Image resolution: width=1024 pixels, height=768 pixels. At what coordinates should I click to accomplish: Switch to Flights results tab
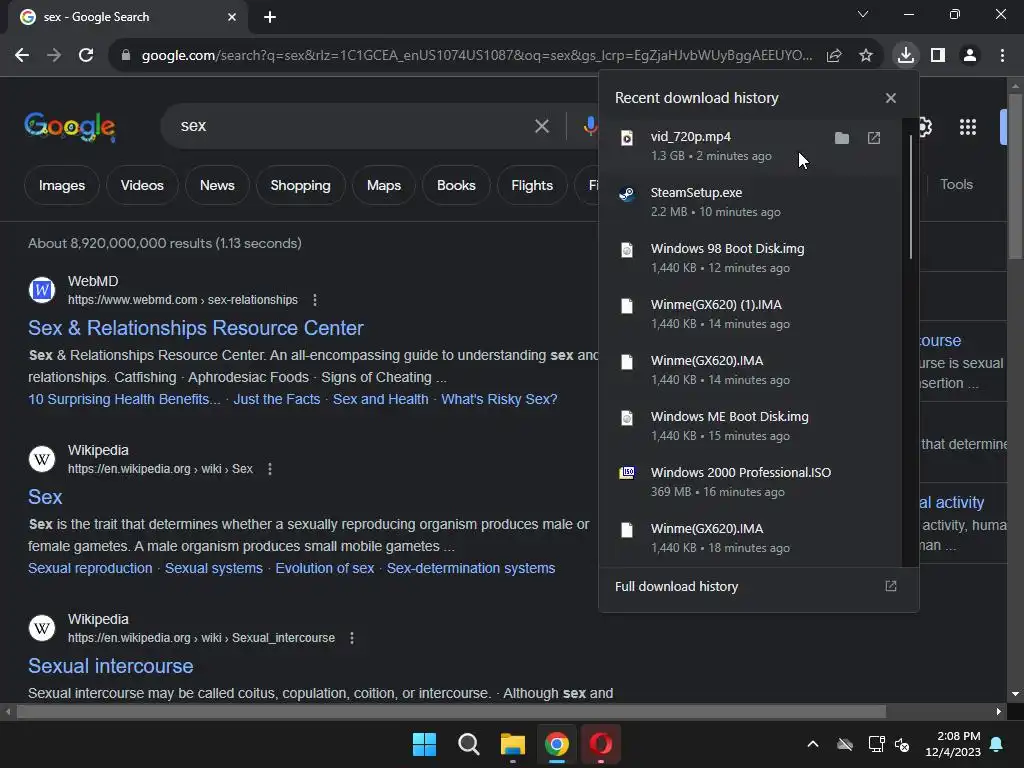tap(532, 185)
